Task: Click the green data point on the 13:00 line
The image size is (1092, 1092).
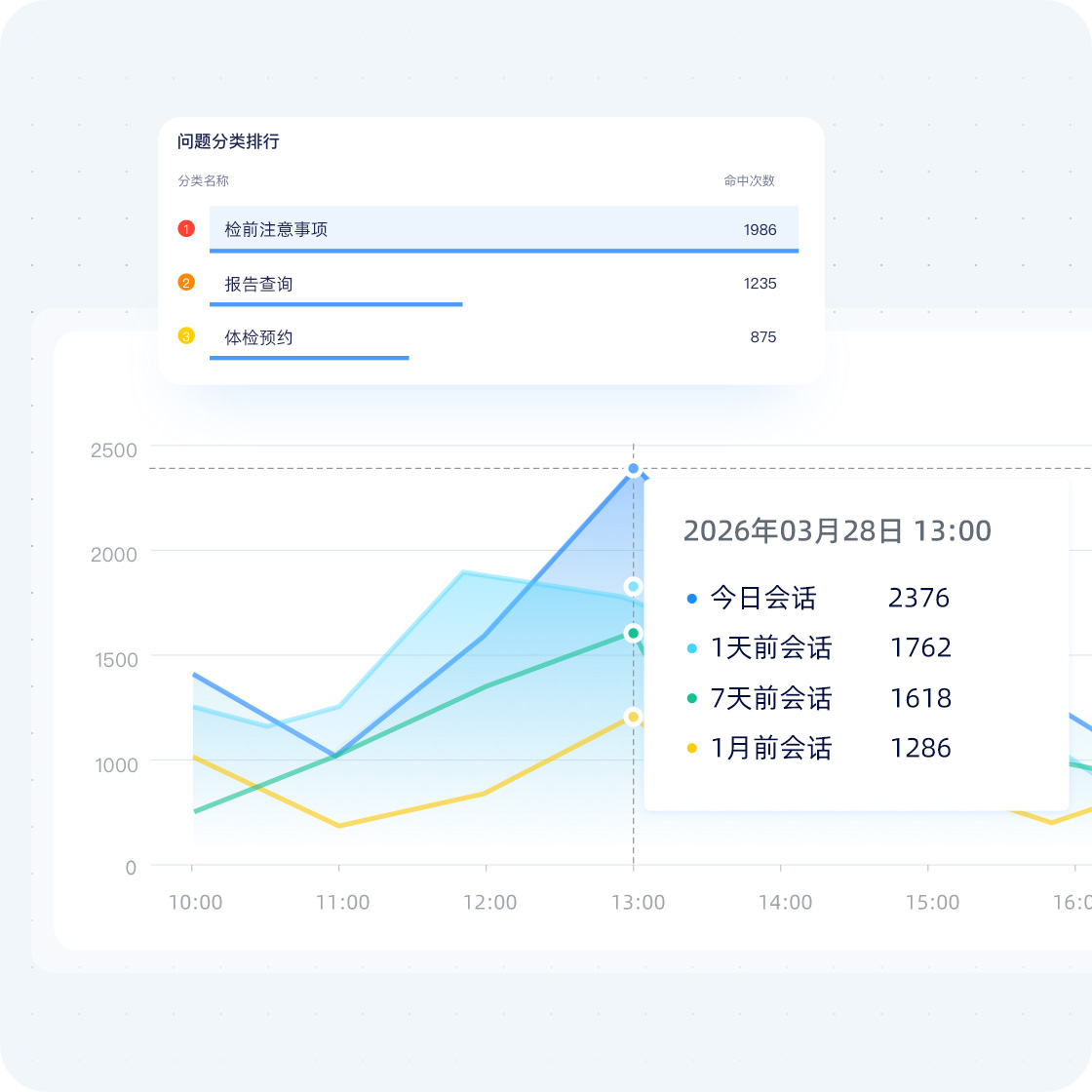Action: point(633,633)
